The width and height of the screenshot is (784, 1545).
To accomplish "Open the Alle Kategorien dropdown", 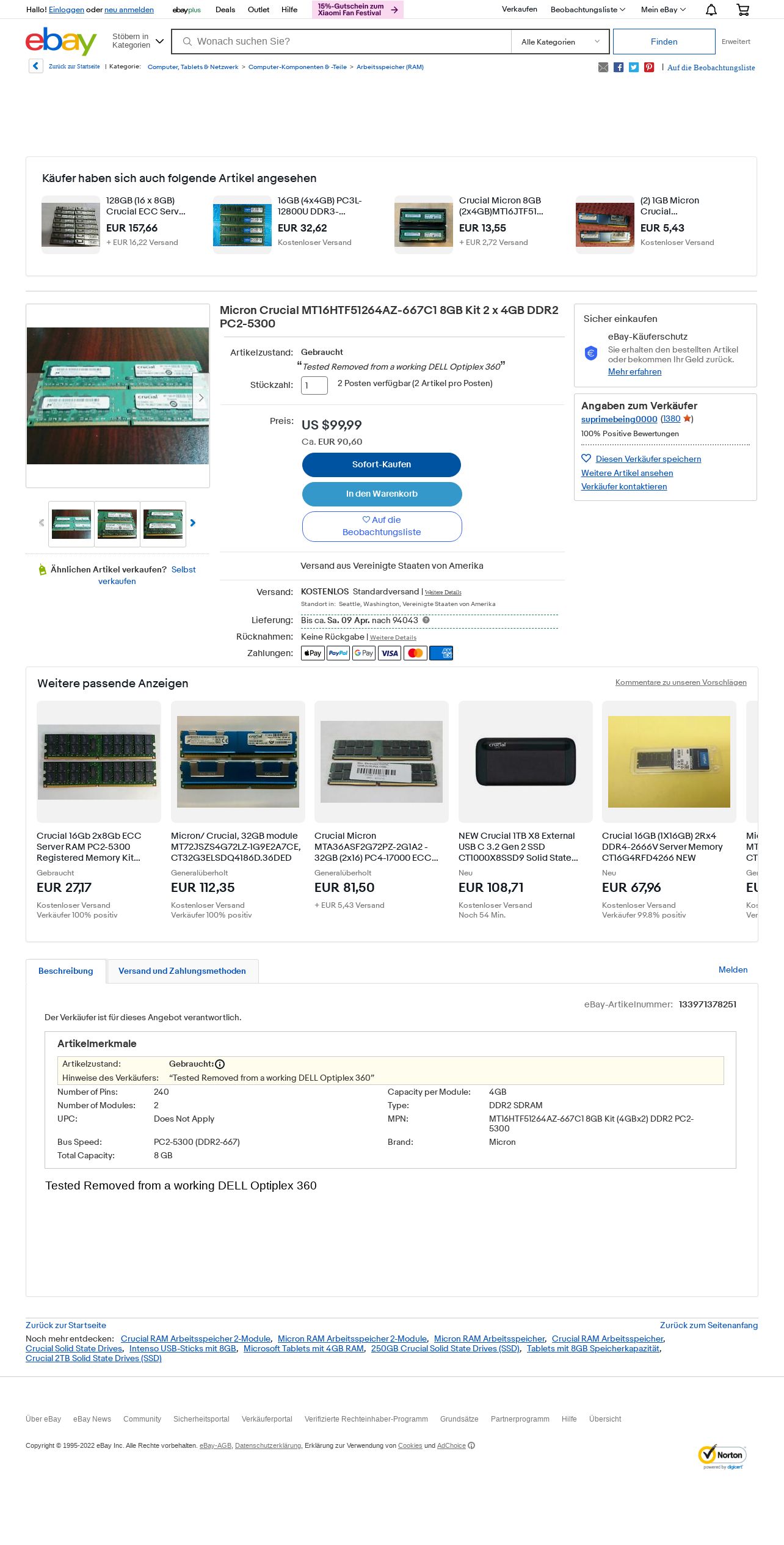I will [x=560, y=42].
